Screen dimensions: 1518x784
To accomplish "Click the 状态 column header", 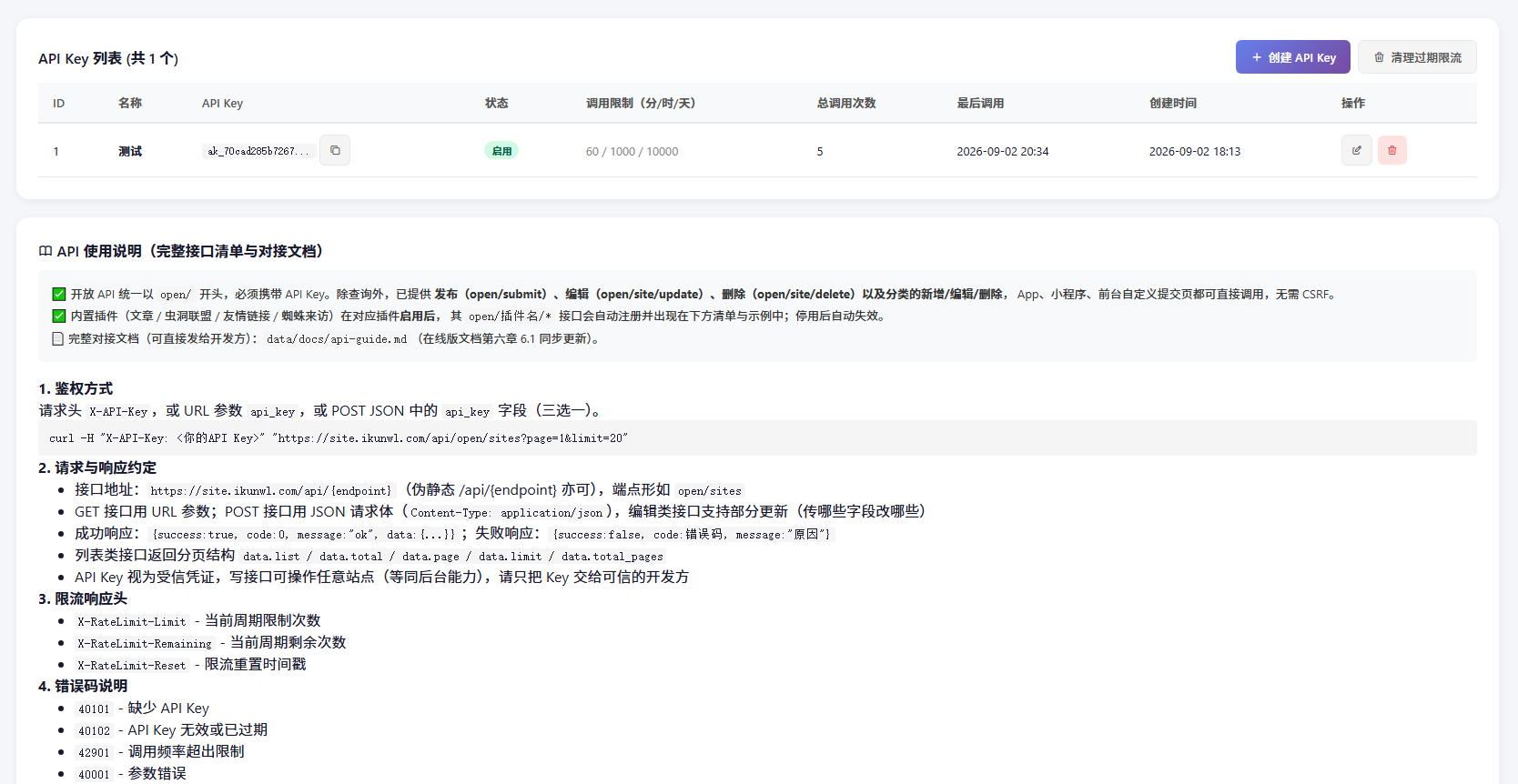I will point(497,103).
